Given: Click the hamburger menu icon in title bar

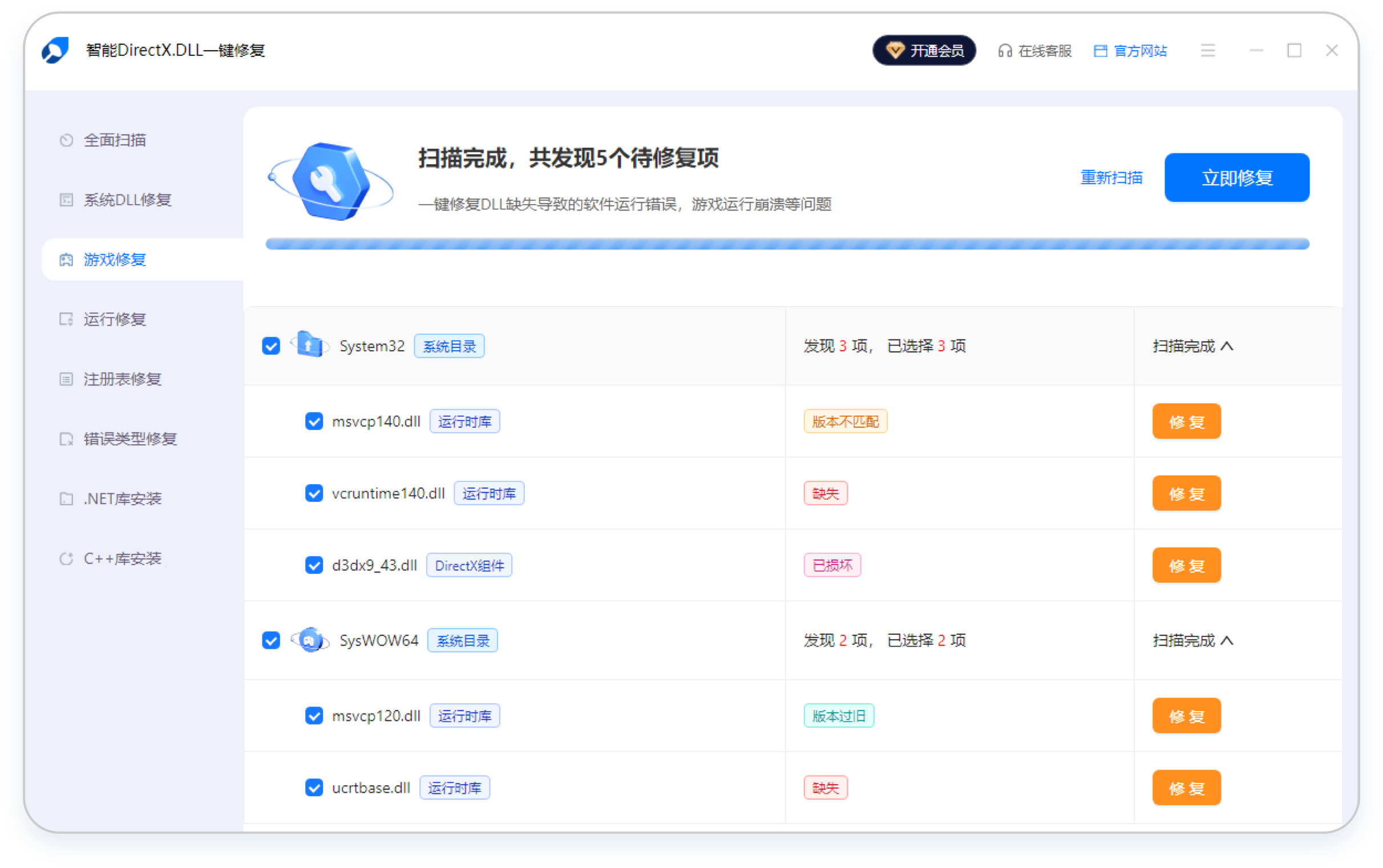Looking at the screenshot, I should click(x=1207, y=51).
